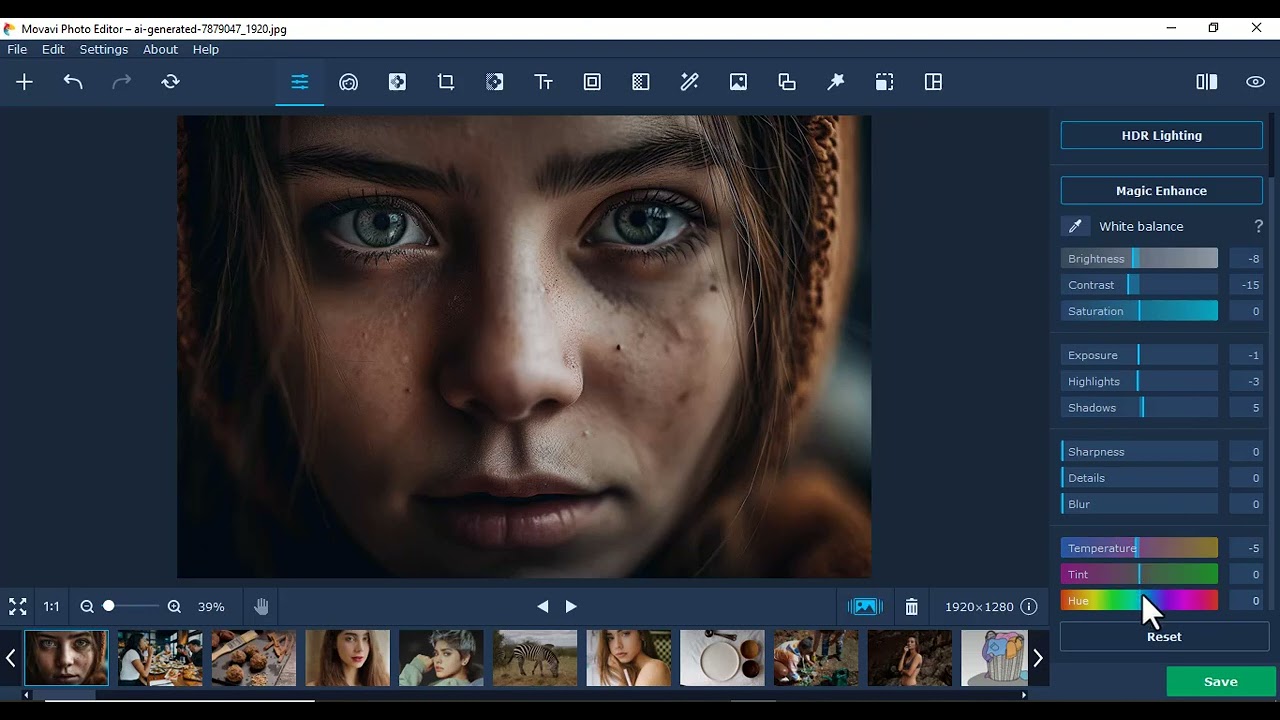Viewport: 1280px width, 720px height.
Task: Open the Text tool
Action: pyautogui.click(x=543, y=82)
